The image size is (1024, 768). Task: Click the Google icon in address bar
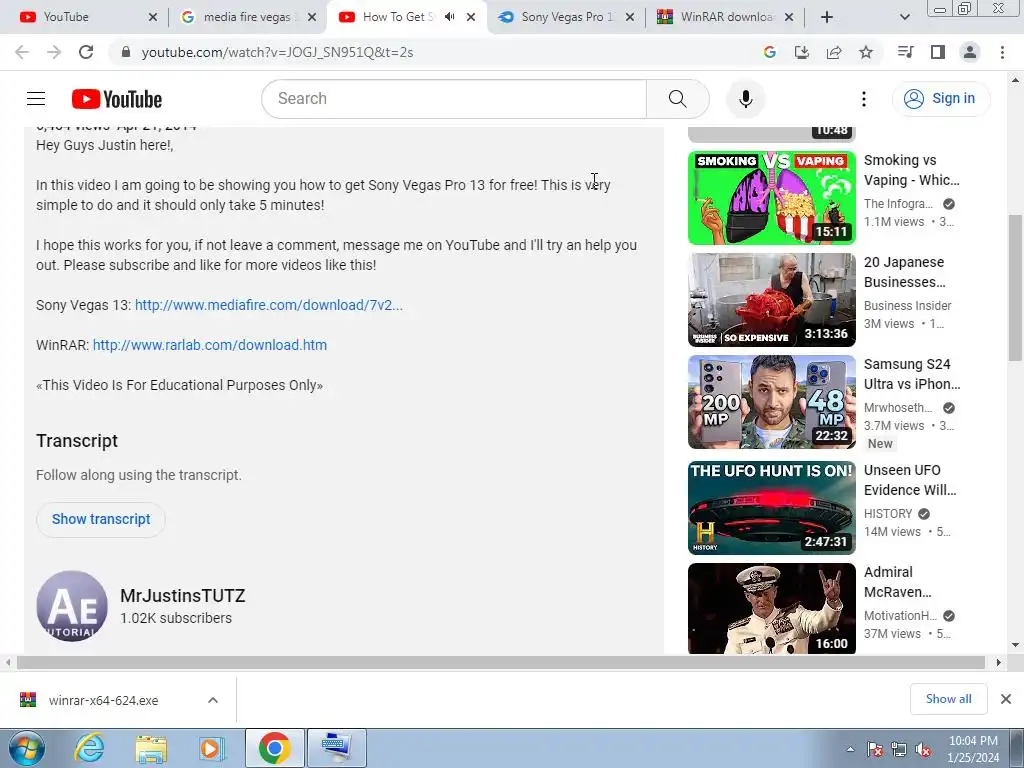point(770,52)
